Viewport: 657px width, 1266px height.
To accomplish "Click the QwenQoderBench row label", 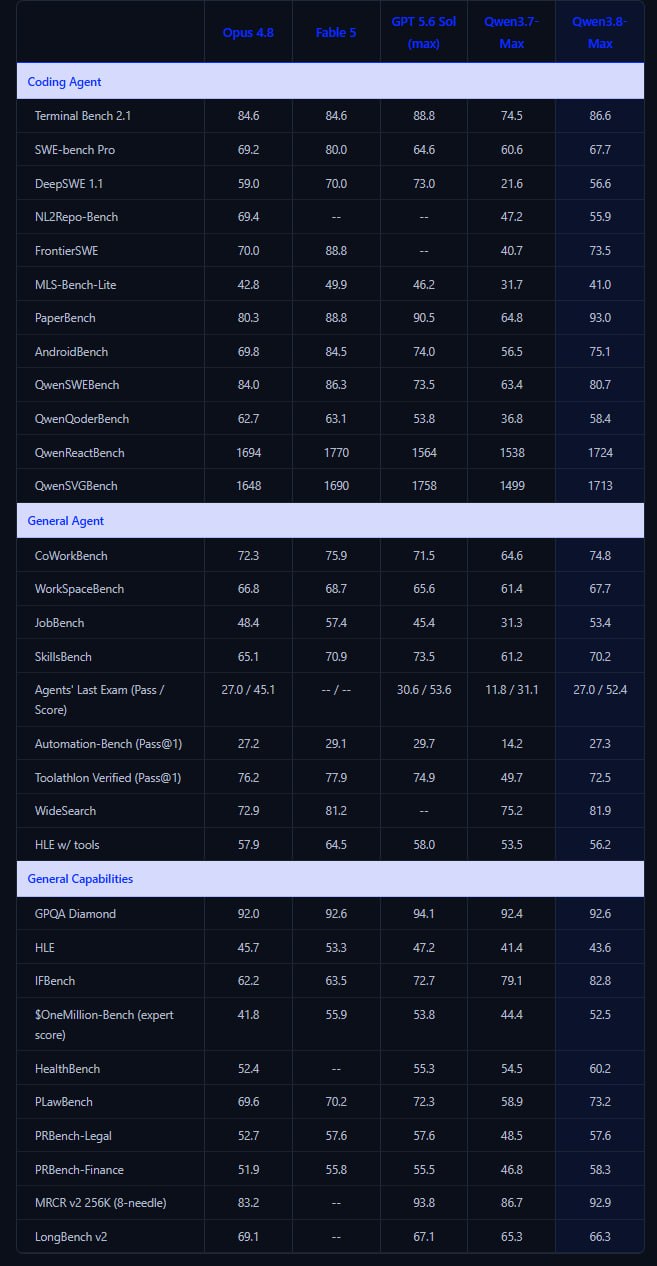I will tap(81, 419).
